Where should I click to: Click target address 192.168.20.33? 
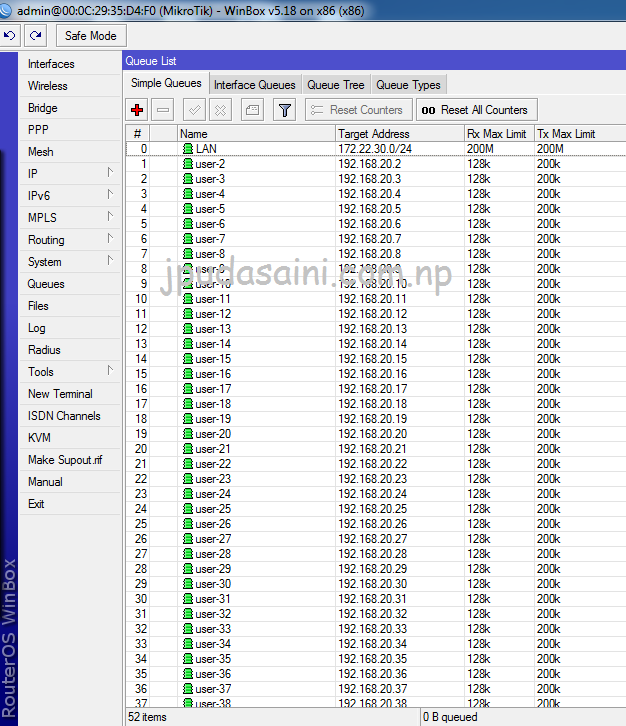tap(373, 629)
